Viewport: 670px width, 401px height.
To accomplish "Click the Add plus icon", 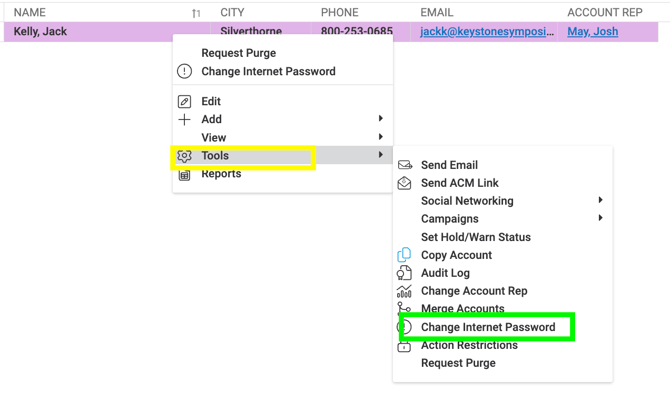I will click(x=184, y=119).
